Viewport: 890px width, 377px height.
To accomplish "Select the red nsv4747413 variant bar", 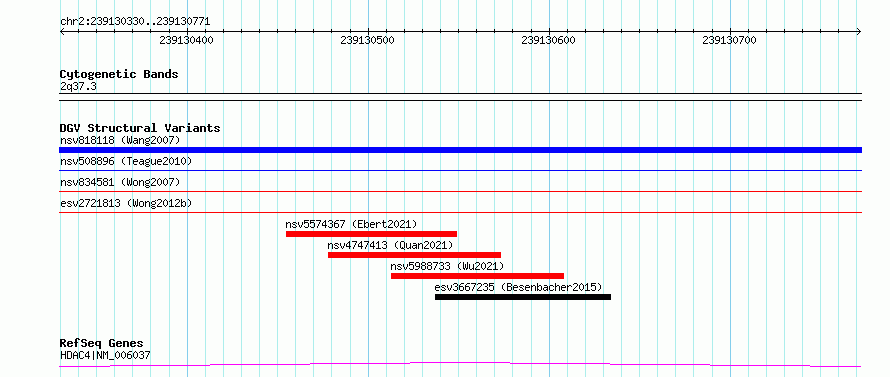I will point(414,255).
